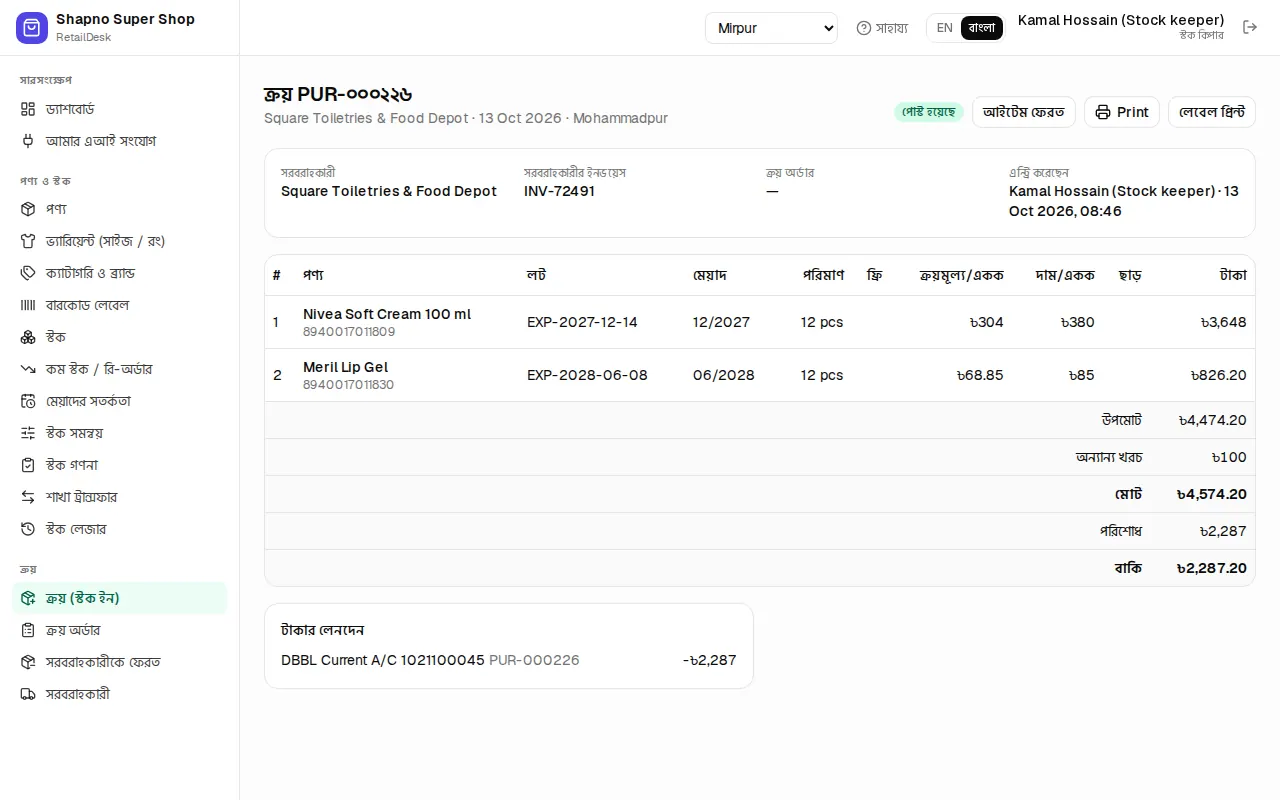Open the সাহায্য help link
1280x800 pixels.
(882, 28)
